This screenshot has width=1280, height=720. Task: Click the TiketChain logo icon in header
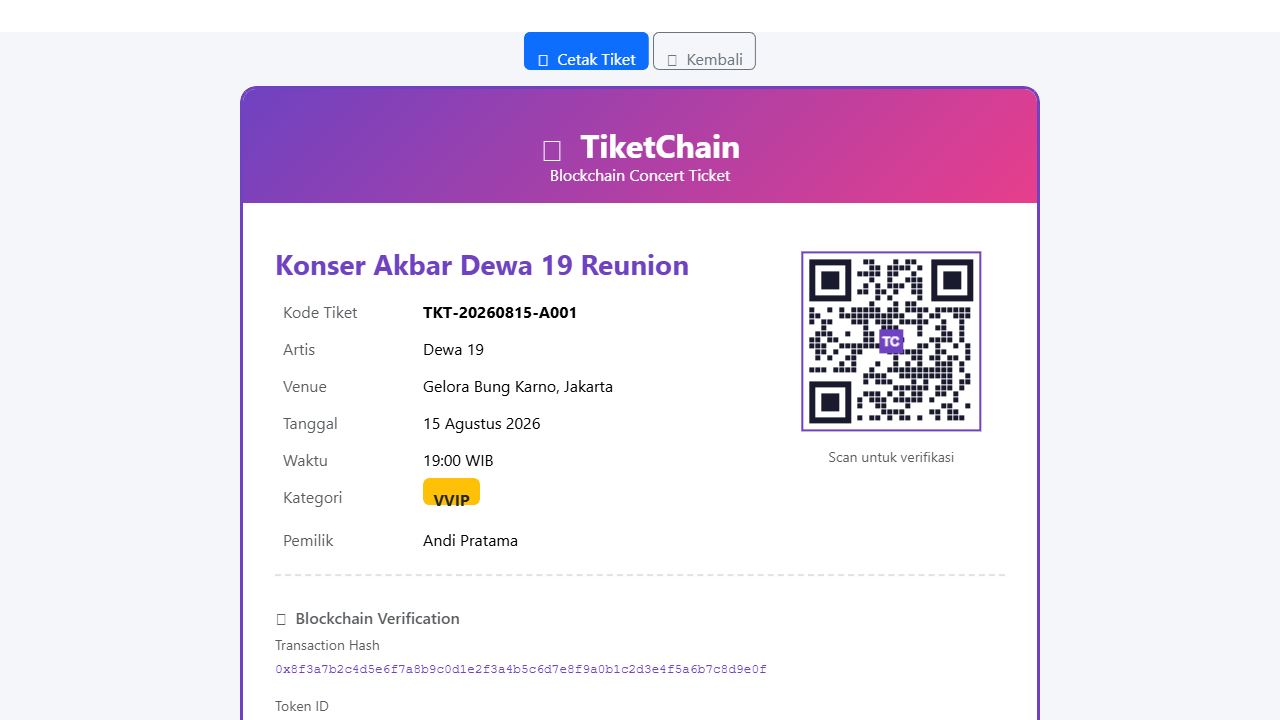(x=552, y=150)
